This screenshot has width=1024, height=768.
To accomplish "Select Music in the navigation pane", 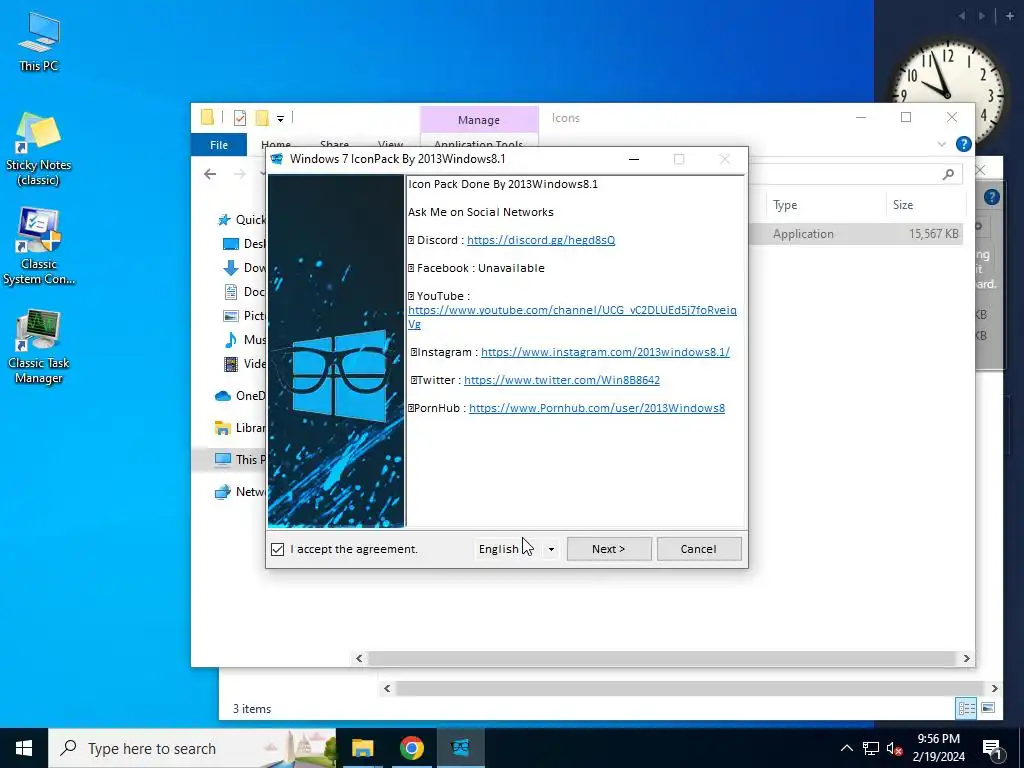I will (244, 340).
